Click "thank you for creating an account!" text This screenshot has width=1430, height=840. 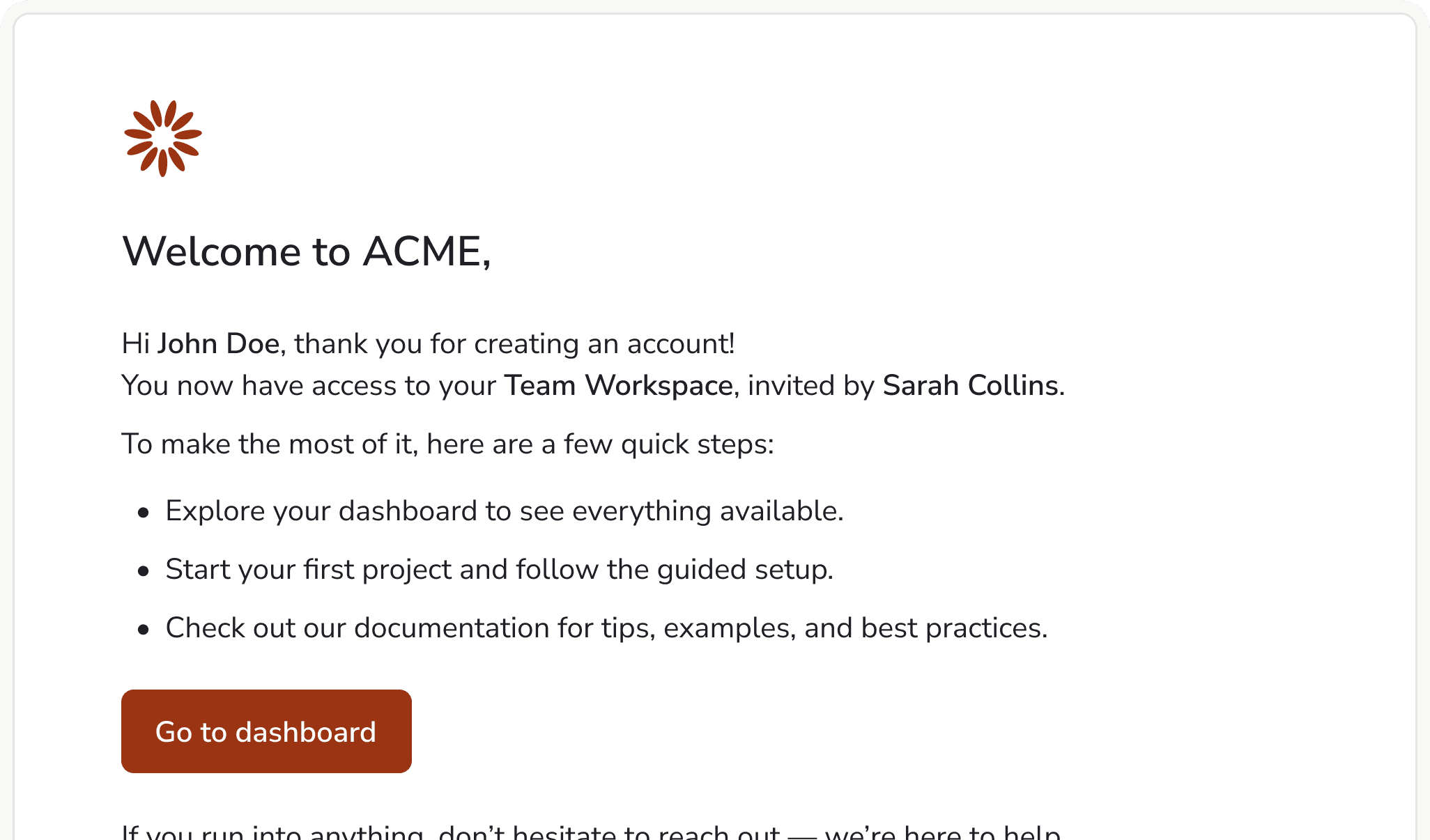(514, 344)
